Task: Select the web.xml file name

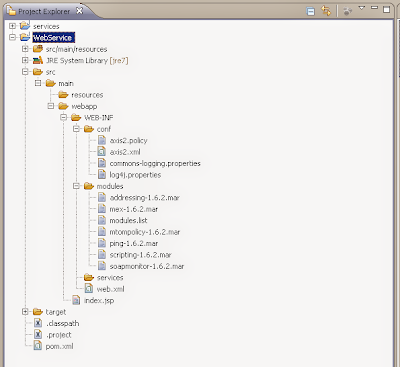Action: pos(110,289)
